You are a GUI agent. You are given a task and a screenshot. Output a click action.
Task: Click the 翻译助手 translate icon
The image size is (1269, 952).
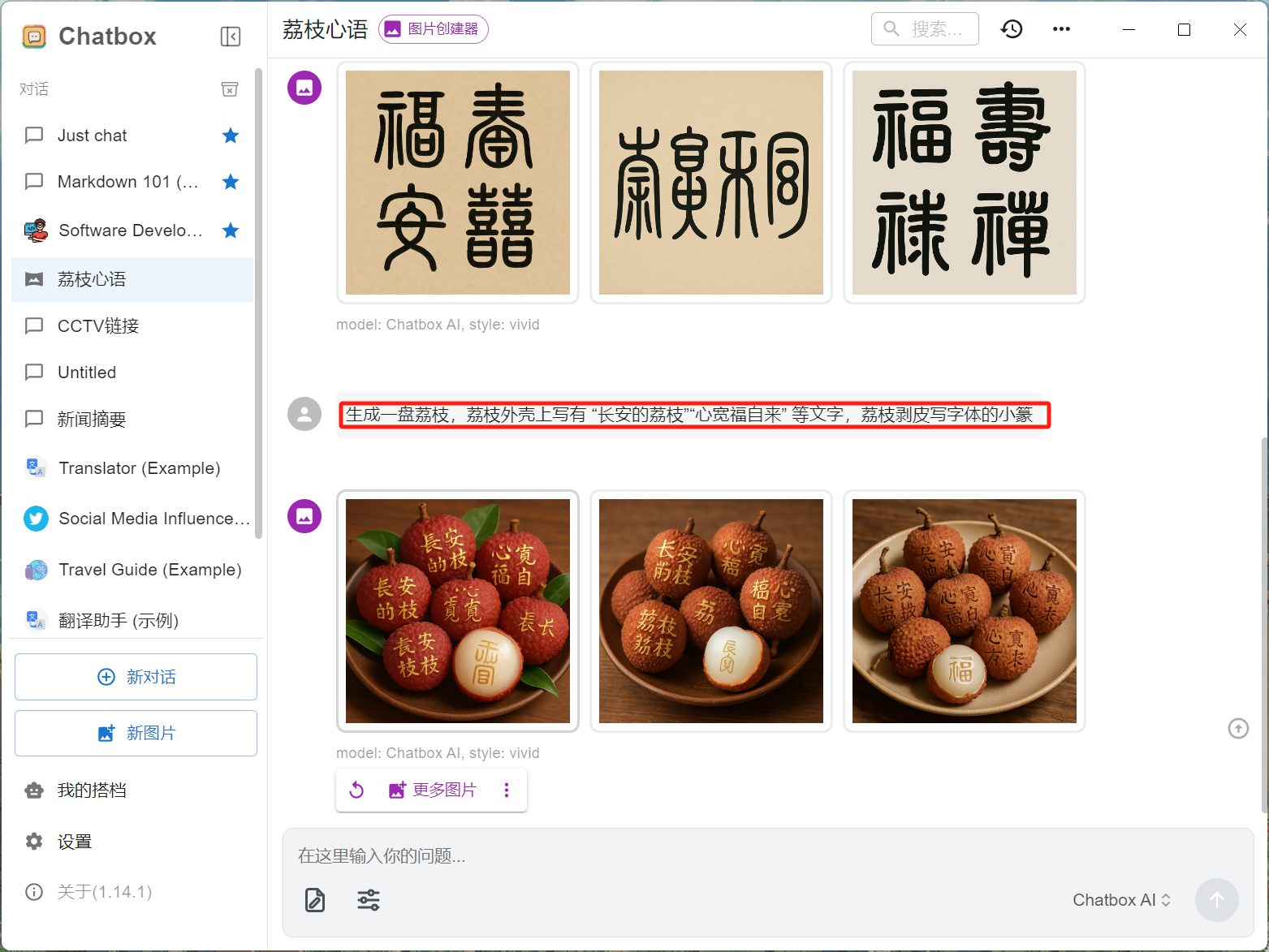pyautogui.click(x=35, y=620)
